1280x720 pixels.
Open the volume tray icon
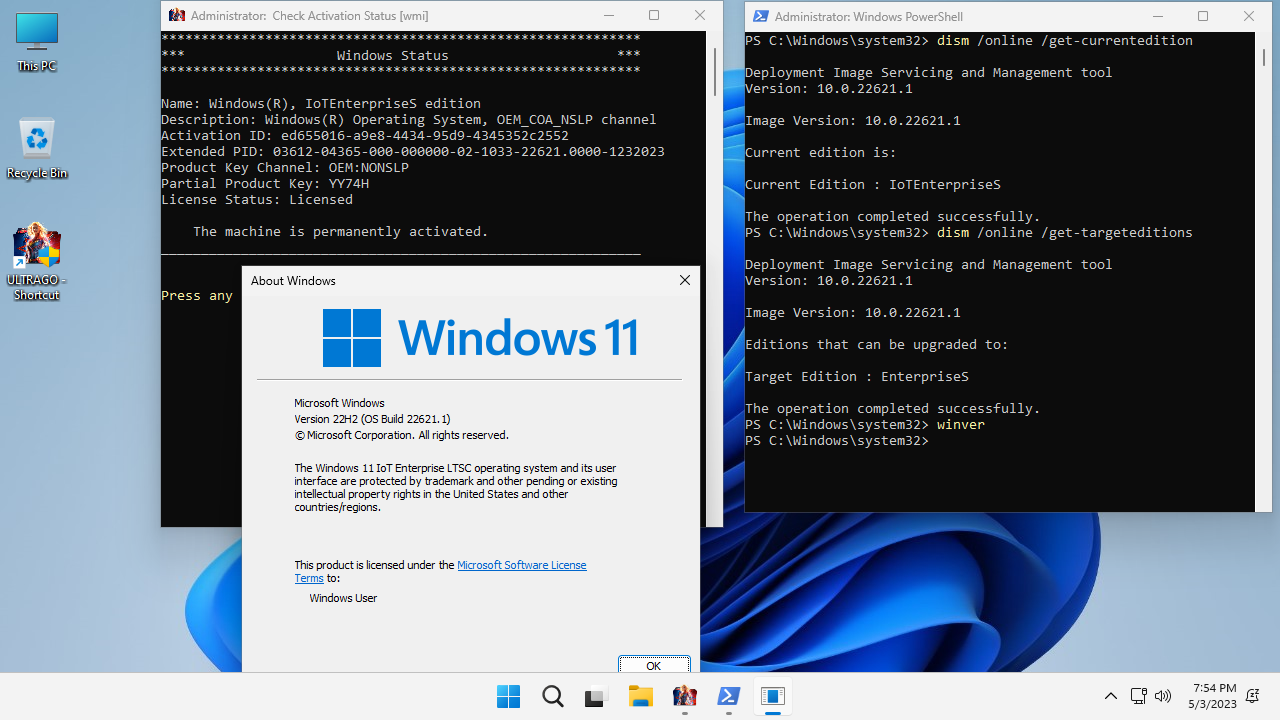click(x=1162, y=696)
